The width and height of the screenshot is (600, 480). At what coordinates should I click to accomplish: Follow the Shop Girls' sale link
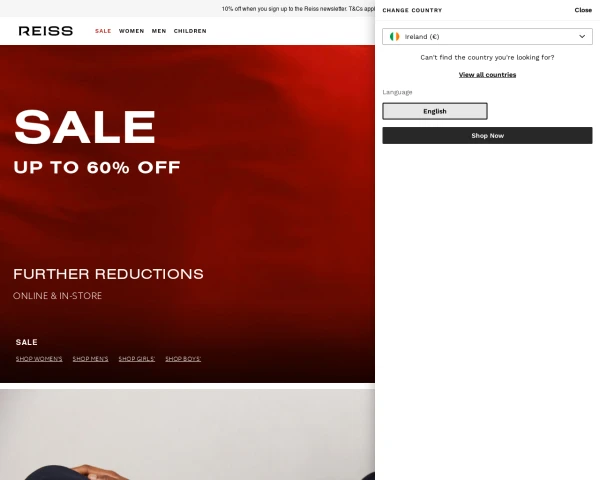(x=137, y=359)
